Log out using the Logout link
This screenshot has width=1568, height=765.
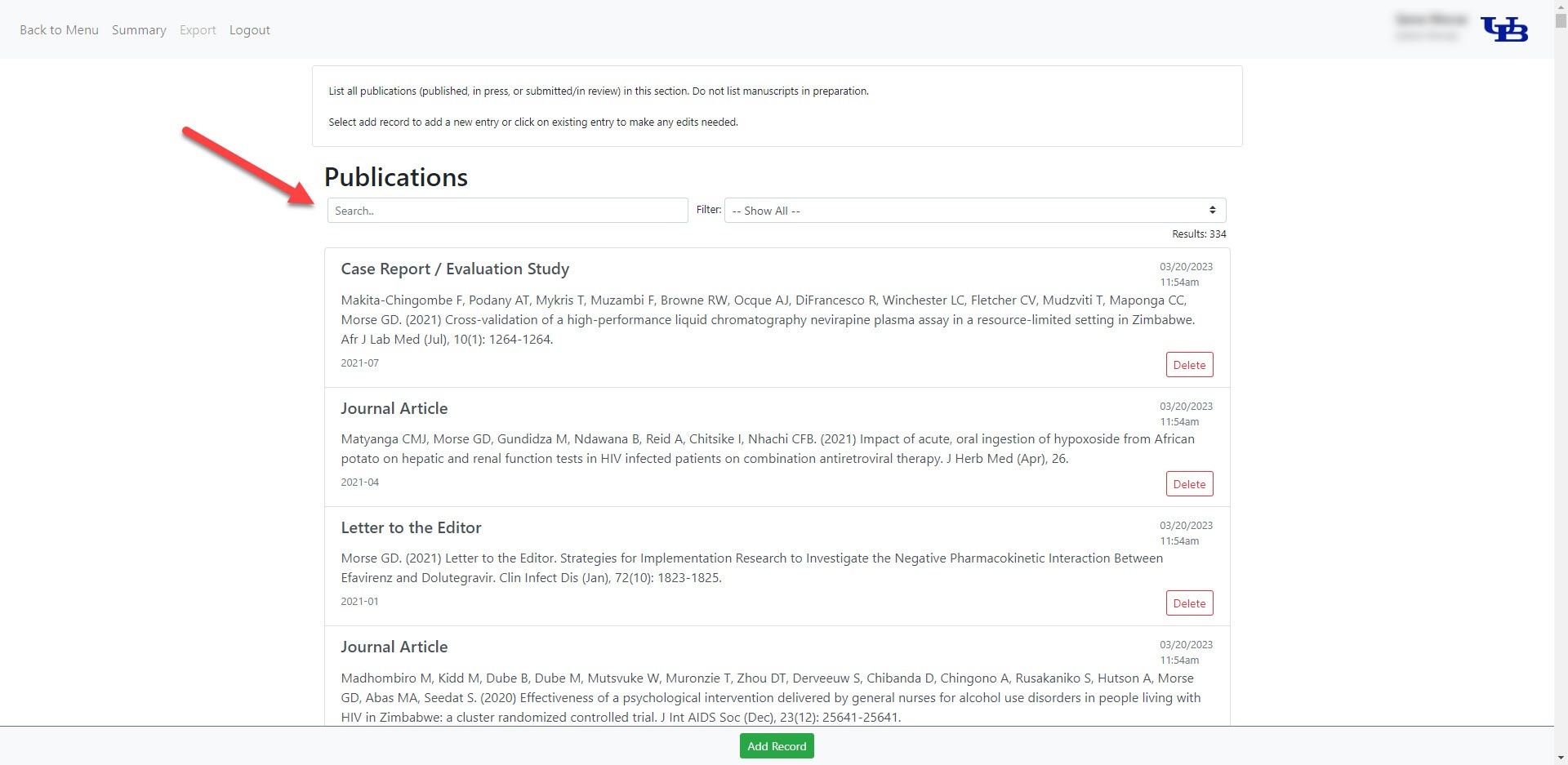[249, 30]
